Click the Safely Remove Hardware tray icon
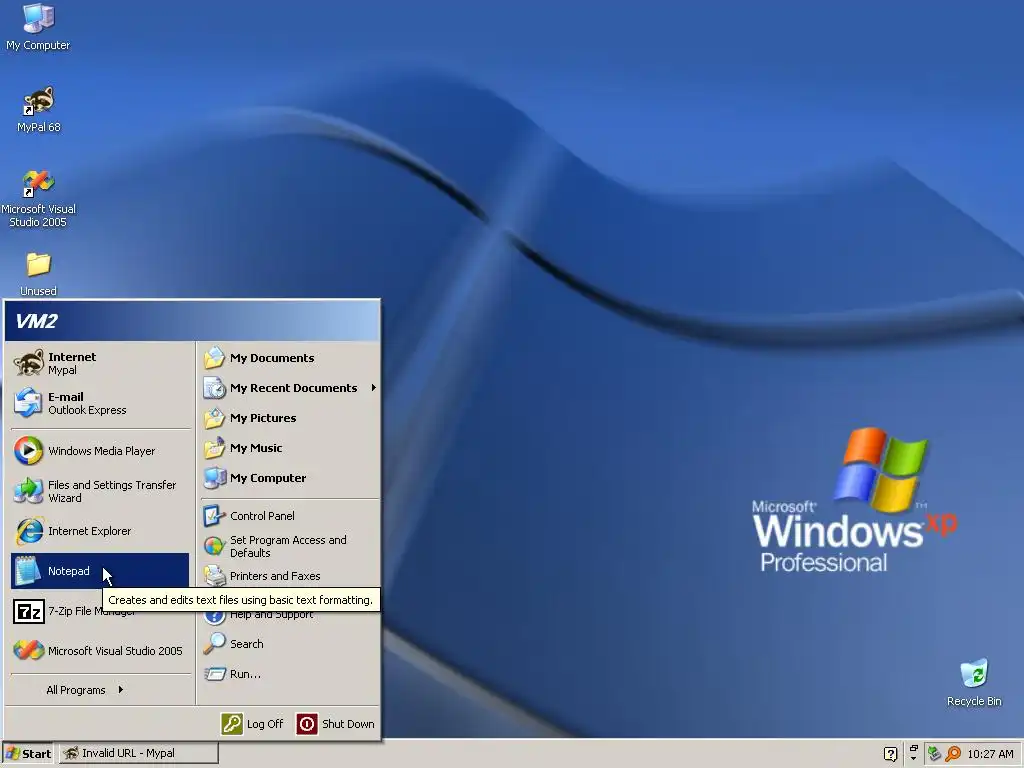Viewport: 1024px width, 768px height. point(934,754)
